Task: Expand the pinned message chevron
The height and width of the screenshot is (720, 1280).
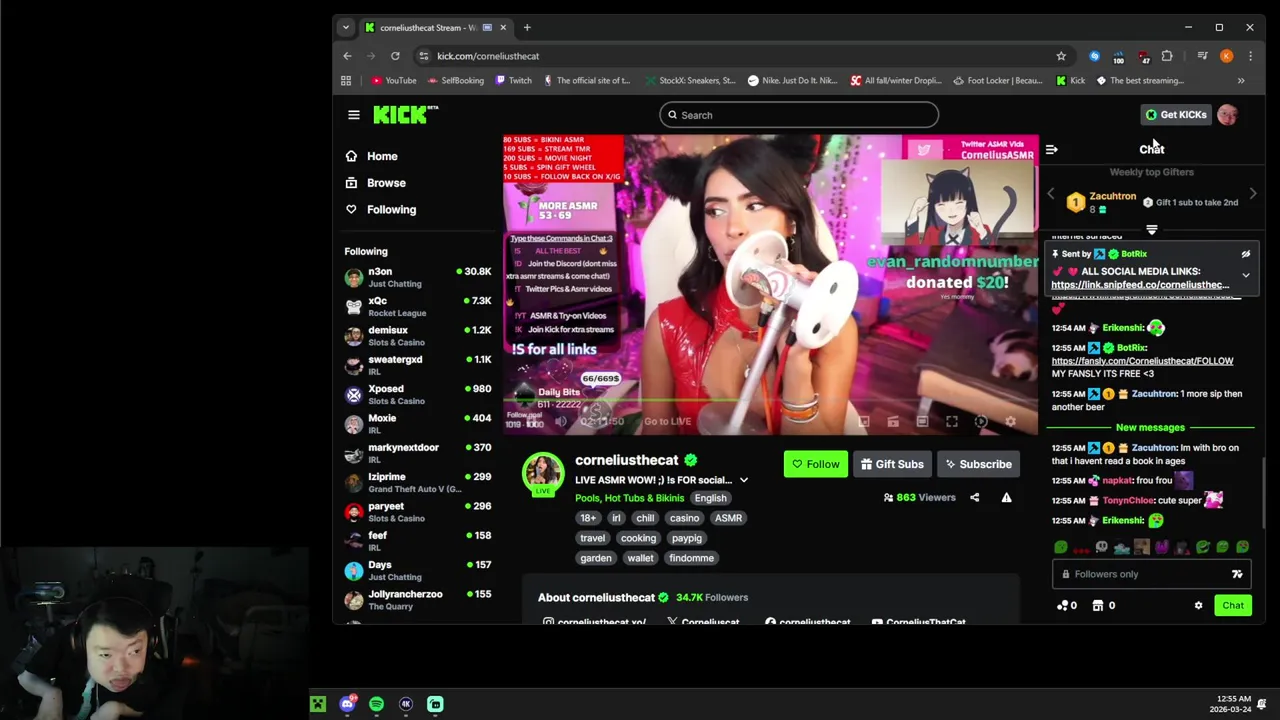Action: point(1246,275)
